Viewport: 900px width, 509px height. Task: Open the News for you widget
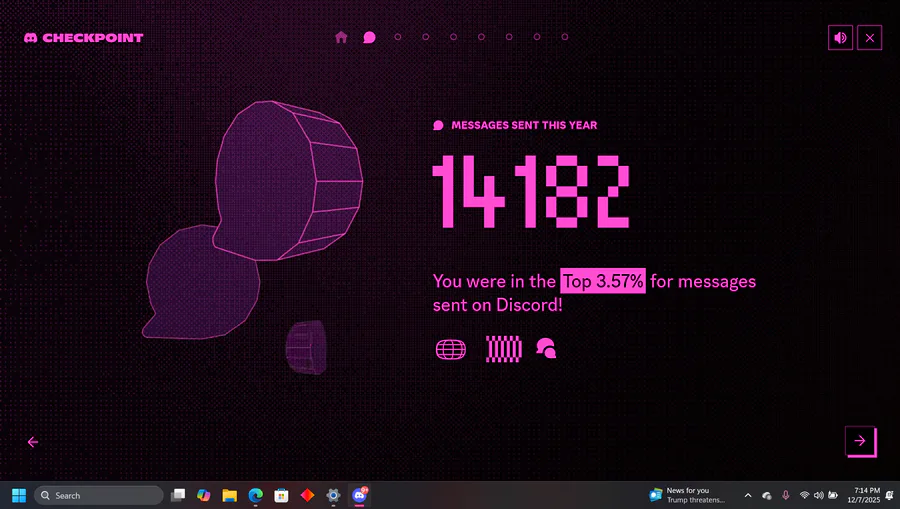(687, 495)
